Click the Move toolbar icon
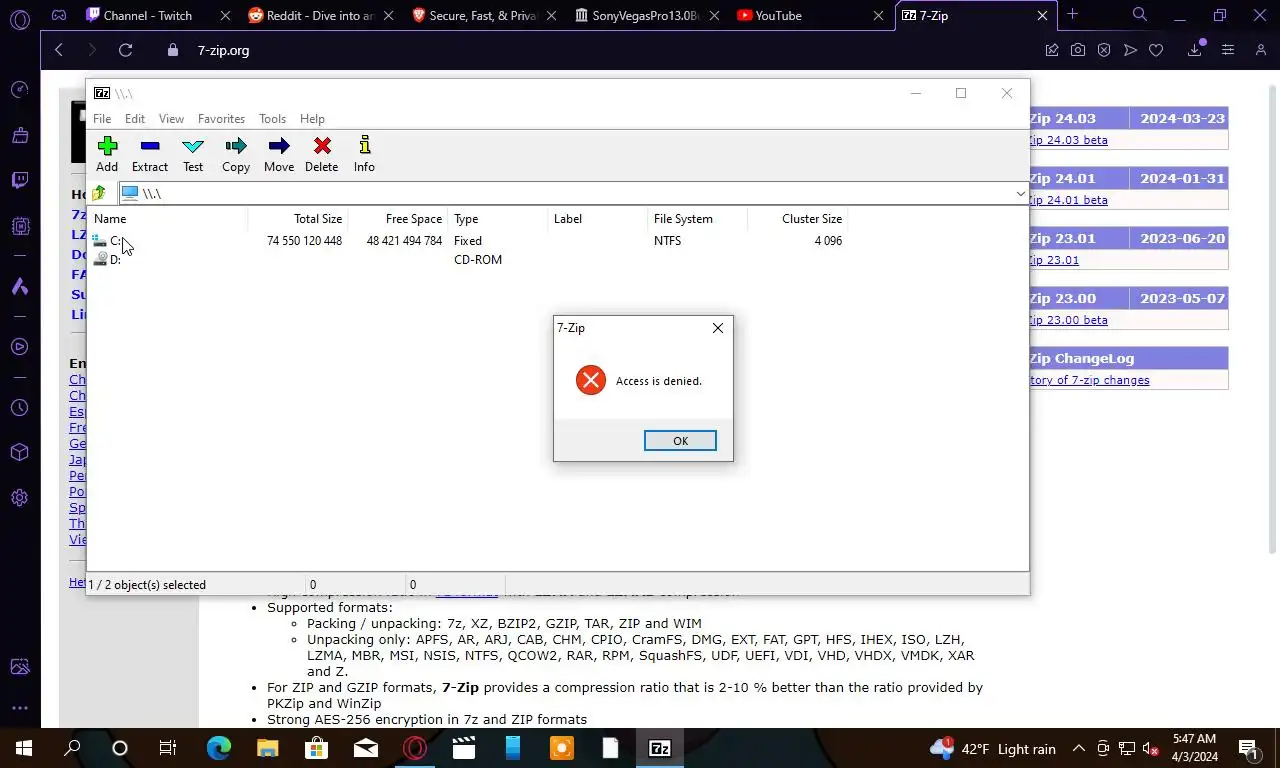1280x768 pixels. pyautogui.click(x=279, y=154)
